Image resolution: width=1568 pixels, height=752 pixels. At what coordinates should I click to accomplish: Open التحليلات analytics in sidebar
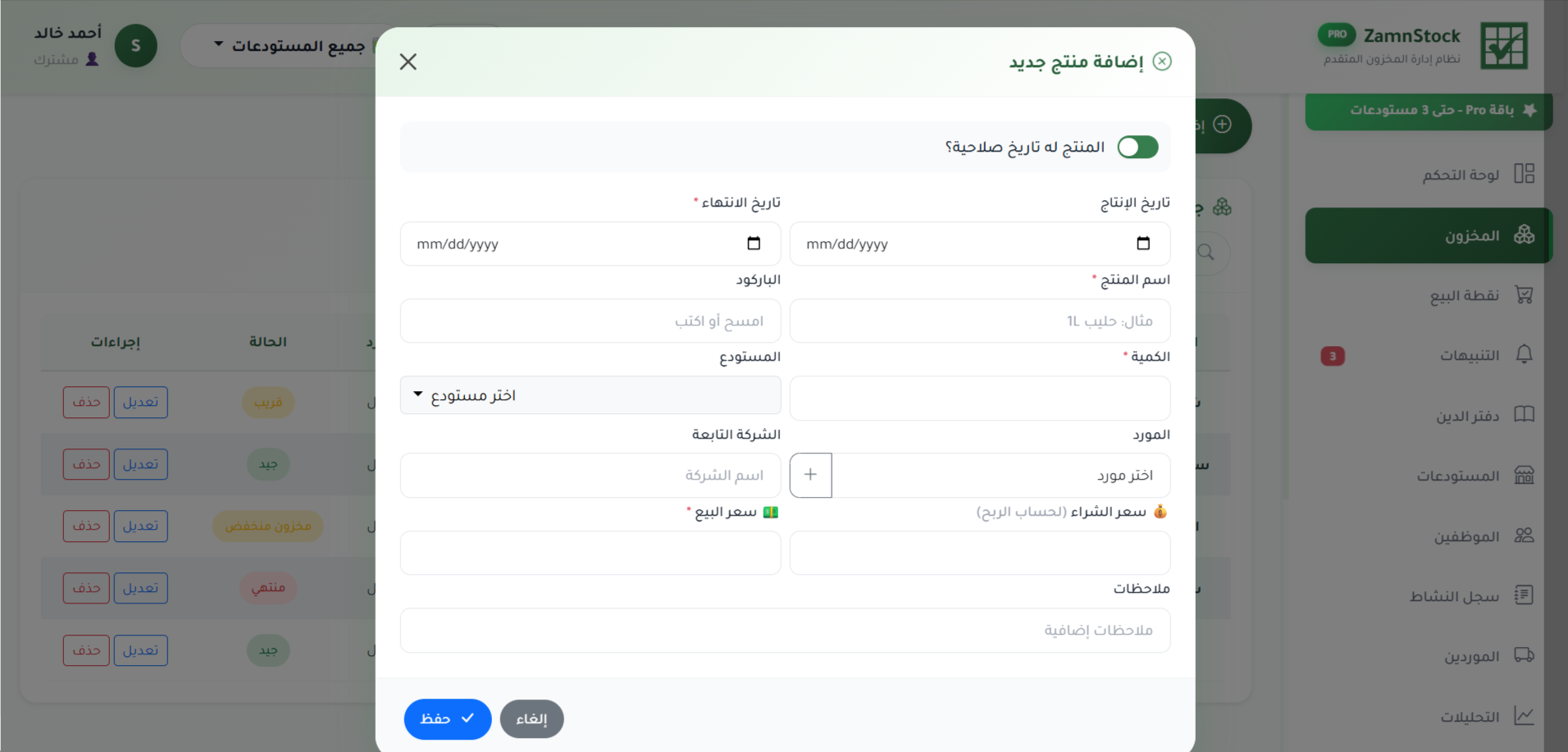coord(1429,717)
